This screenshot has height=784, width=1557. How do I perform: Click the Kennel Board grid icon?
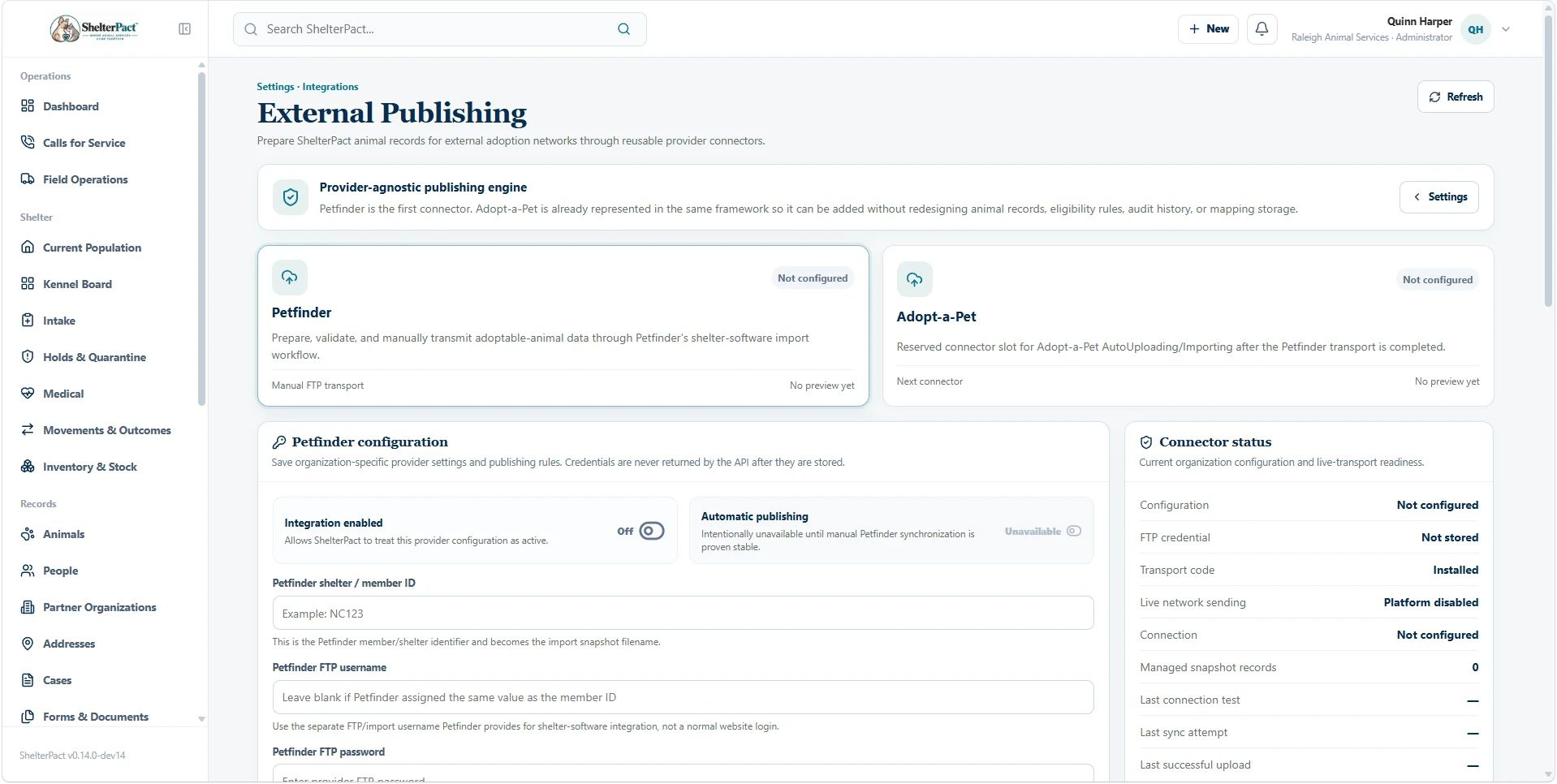(28, 283)
